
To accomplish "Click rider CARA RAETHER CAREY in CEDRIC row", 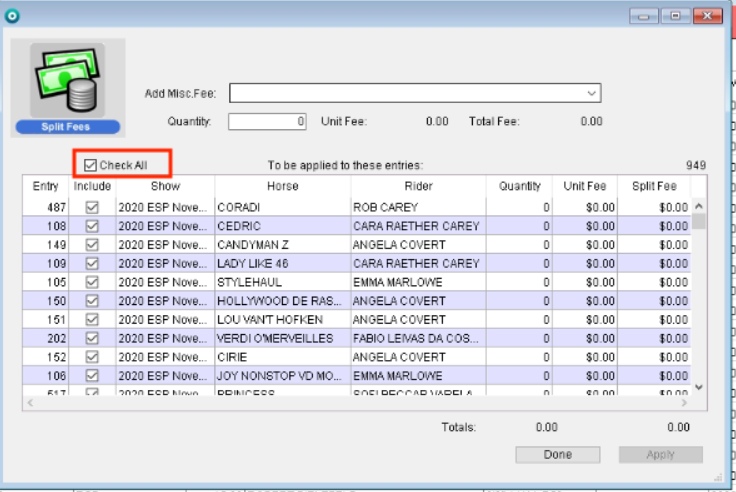I will pos(418,226).
